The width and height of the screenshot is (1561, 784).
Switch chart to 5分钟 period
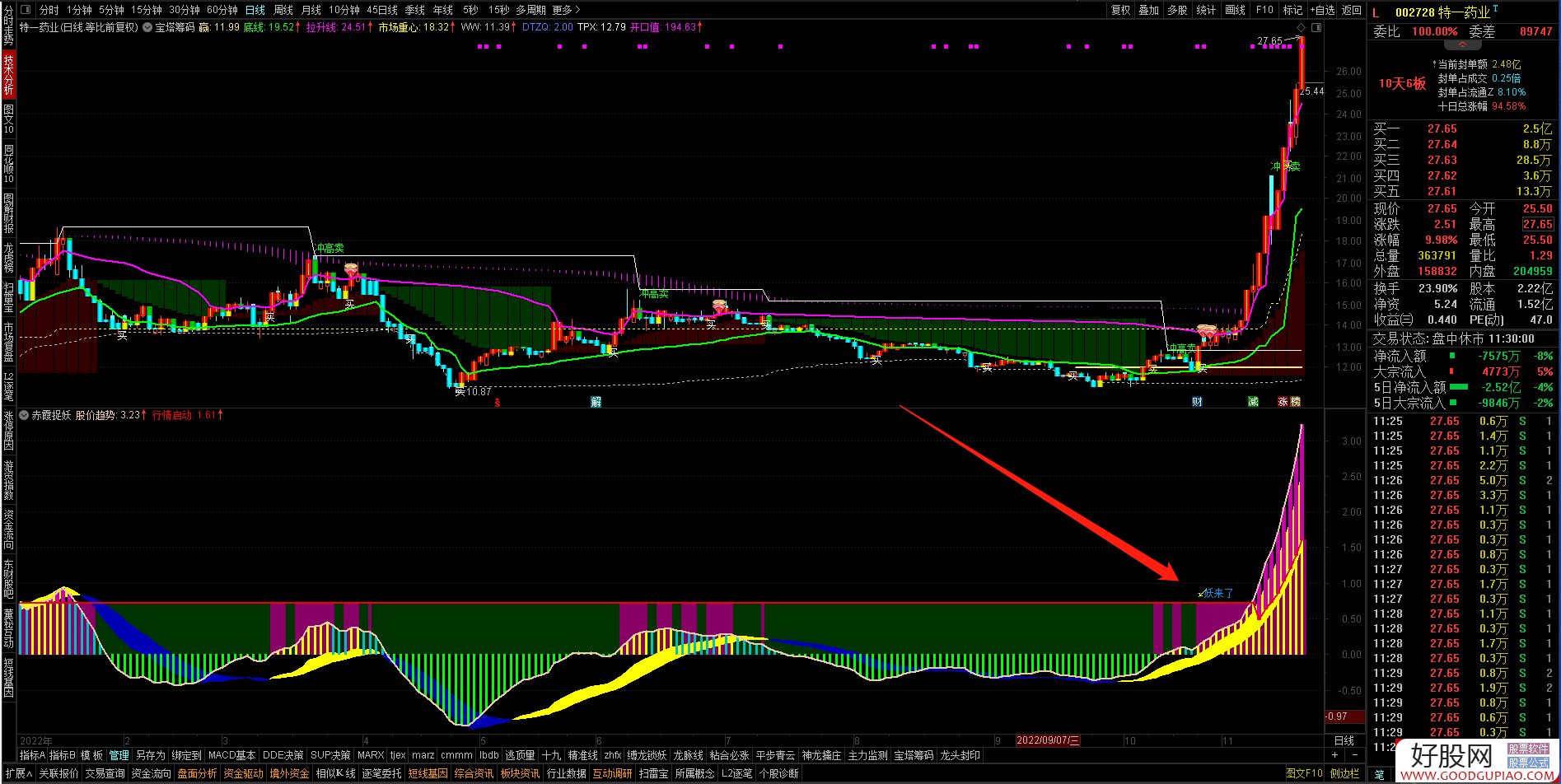[x=111, y=10]
